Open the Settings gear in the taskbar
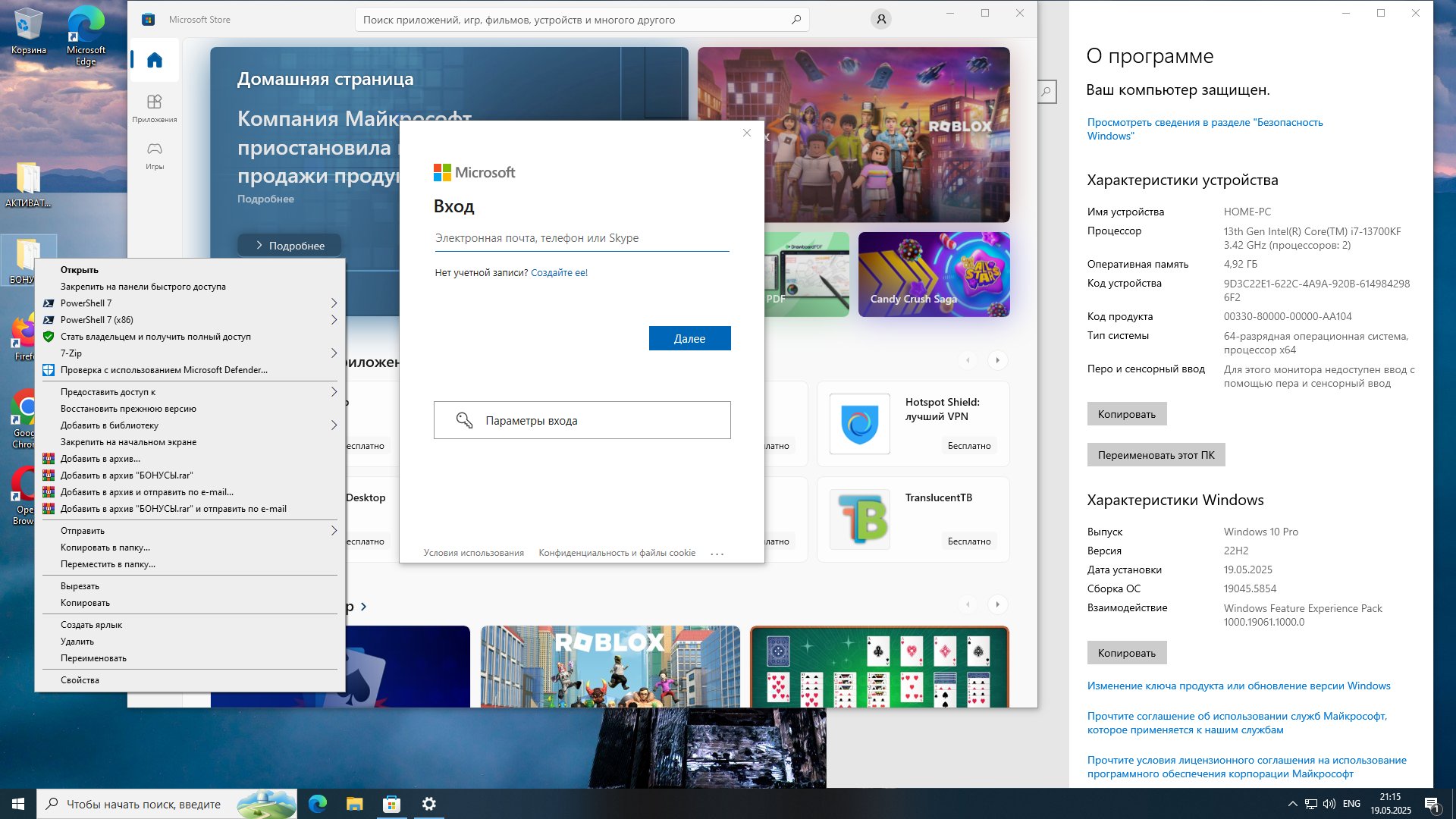 pyautogui.click(x=428, y=804)
